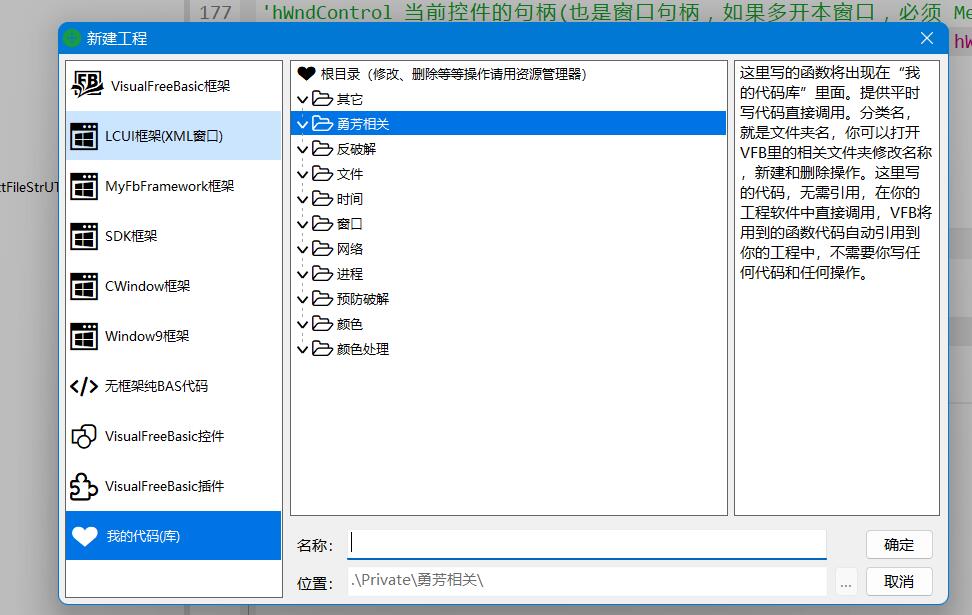
Task: Click the 确定 confirm button
Action: [899, 544]
